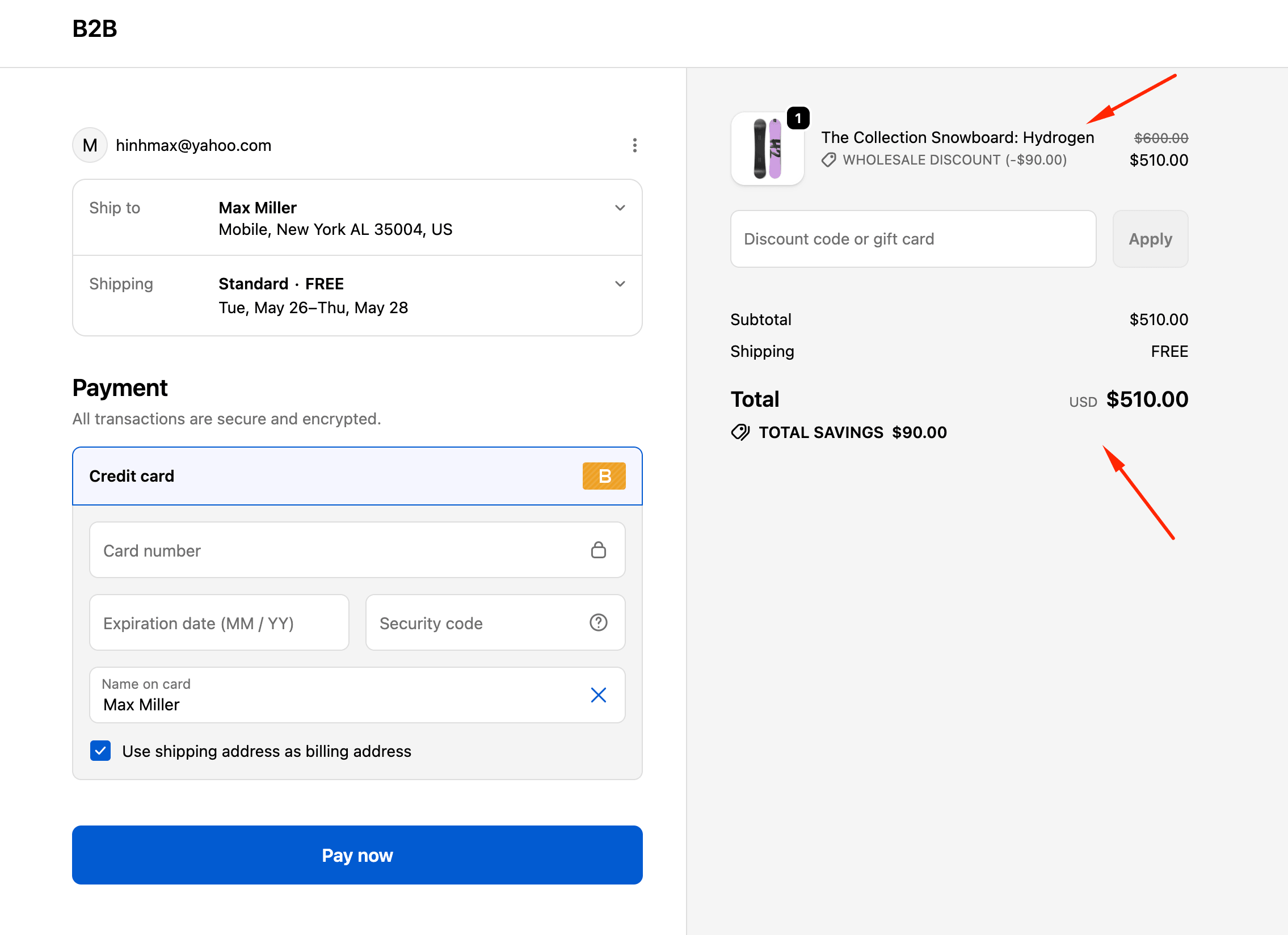Clear the Name on card field

coord(598,695)
